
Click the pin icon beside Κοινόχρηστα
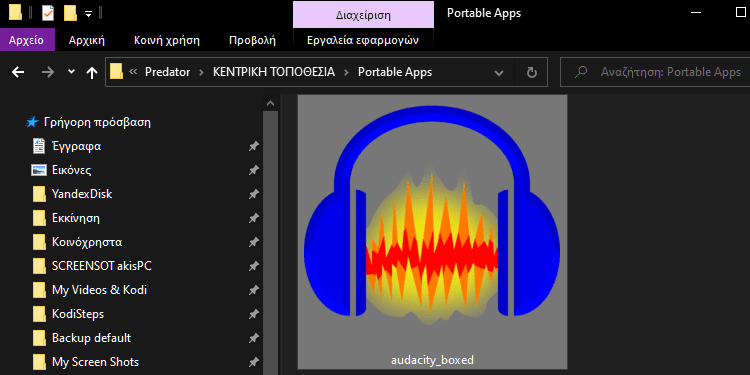point(254,243)
